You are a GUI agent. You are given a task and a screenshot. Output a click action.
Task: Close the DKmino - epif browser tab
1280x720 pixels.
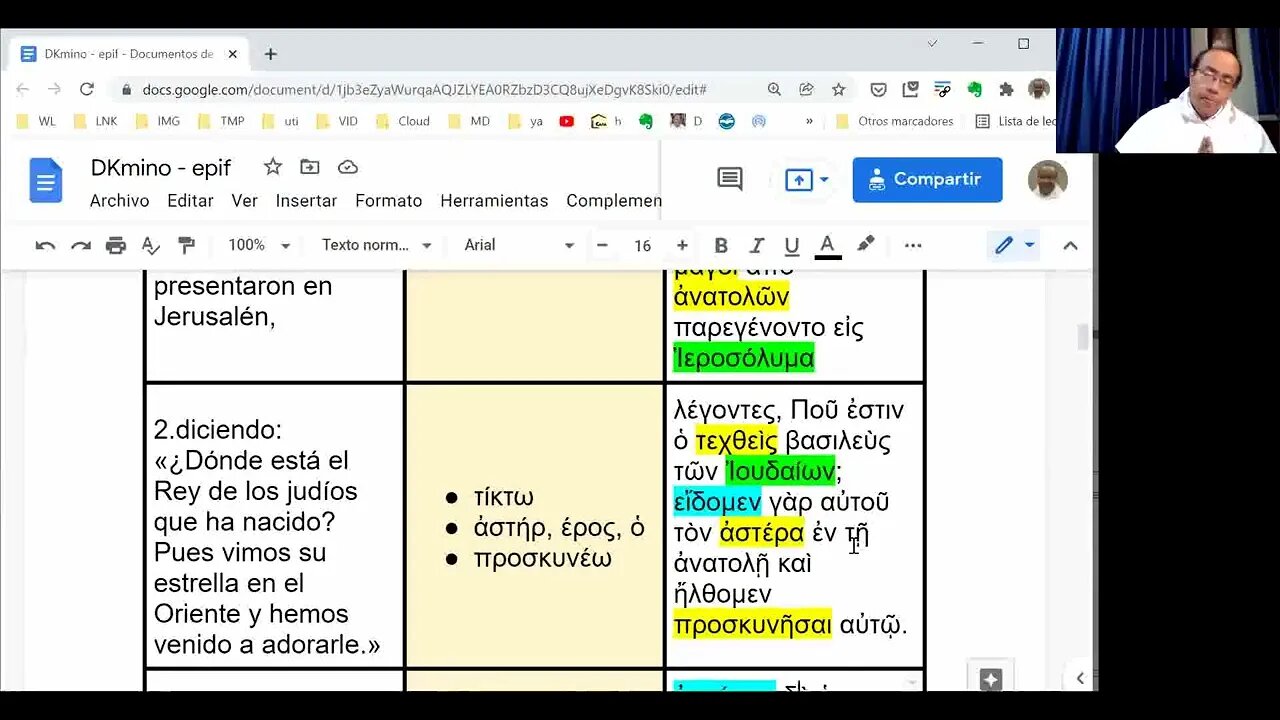(234, 54)
